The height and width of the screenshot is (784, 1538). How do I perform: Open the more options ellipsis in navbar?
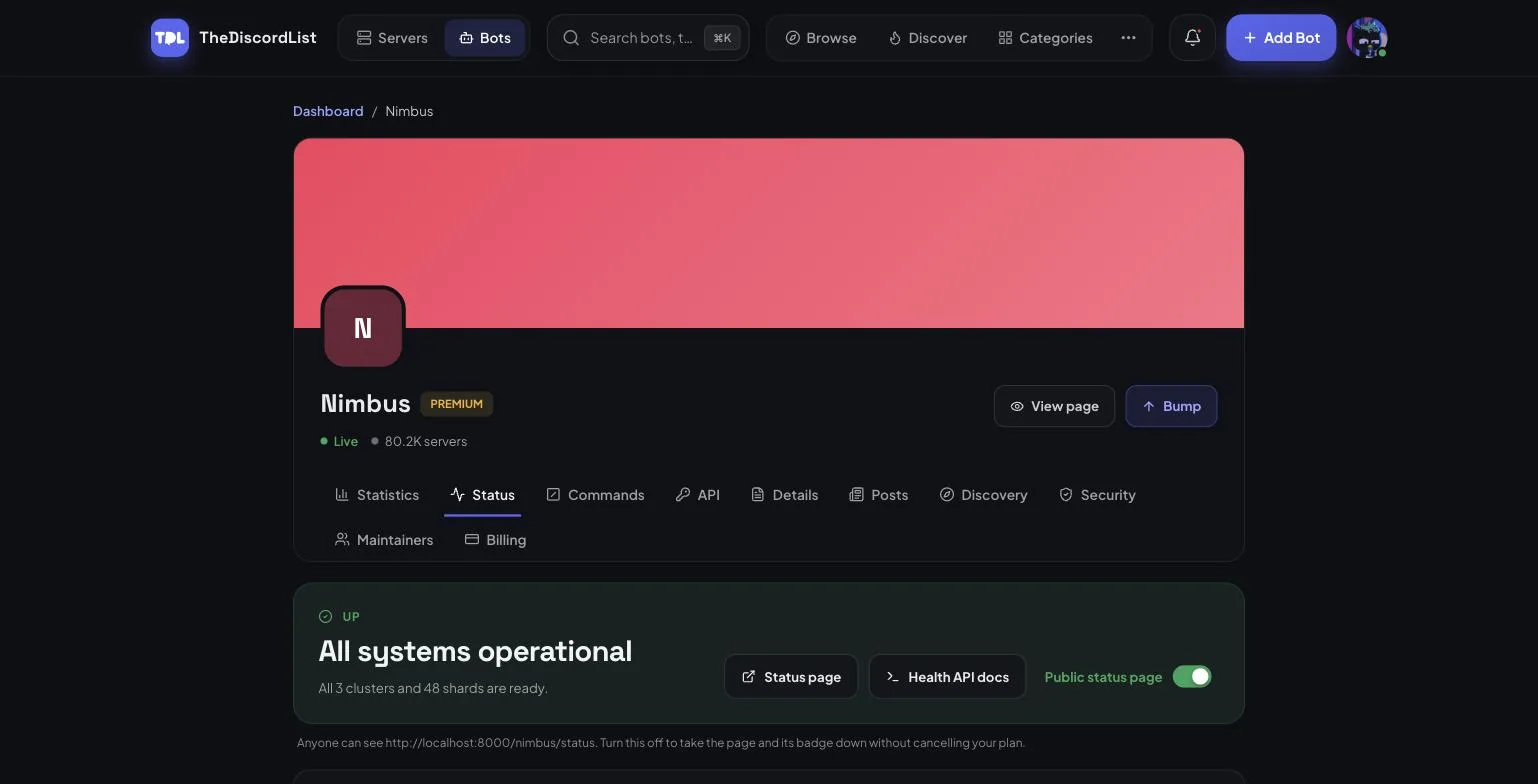pyautogui.click(x=1128, y=38)
